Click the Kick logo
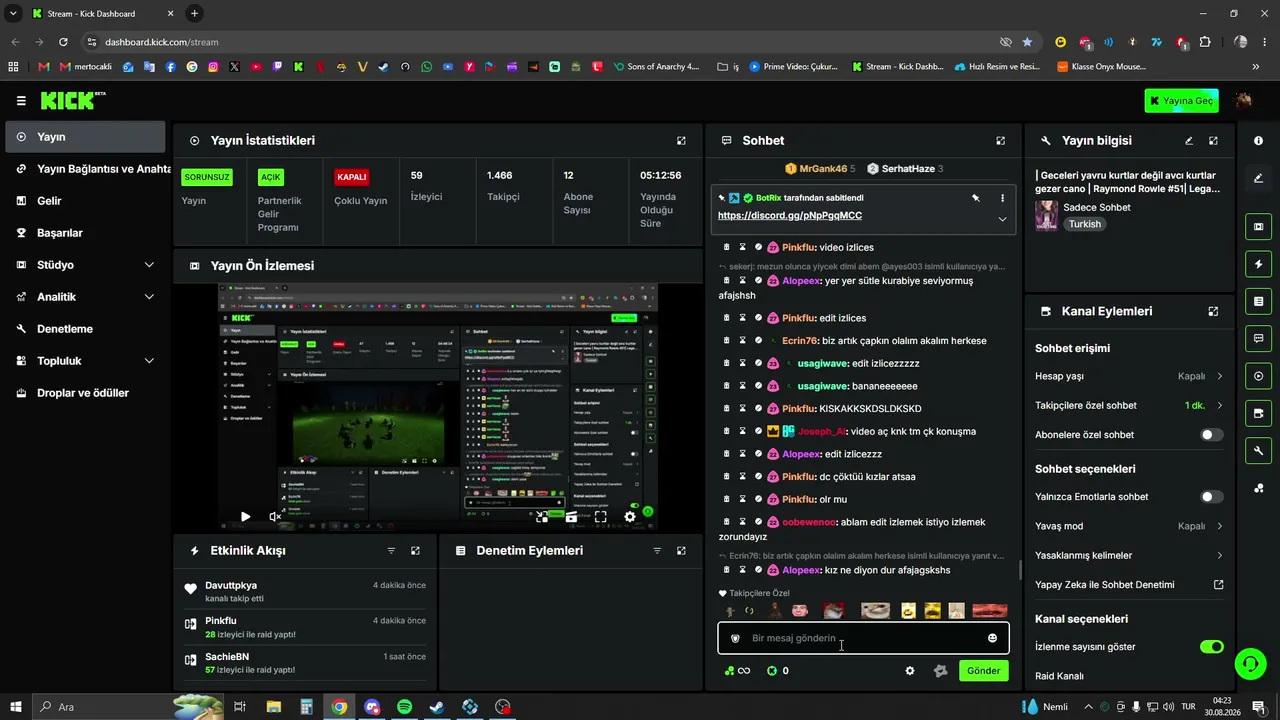Viewport: 1280px width, 720px height. [x=72, y=101]
